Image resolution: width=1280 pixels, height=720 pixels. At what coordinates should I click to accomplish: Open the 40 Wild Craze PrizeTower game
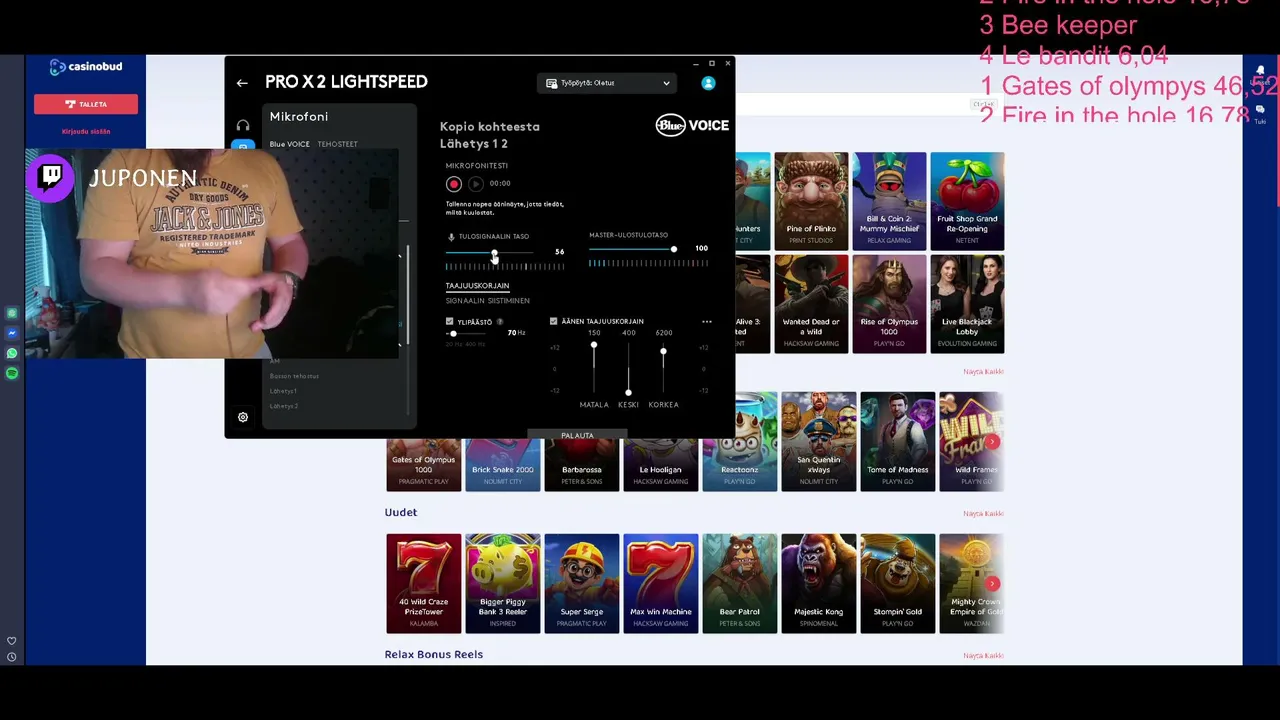424,584
